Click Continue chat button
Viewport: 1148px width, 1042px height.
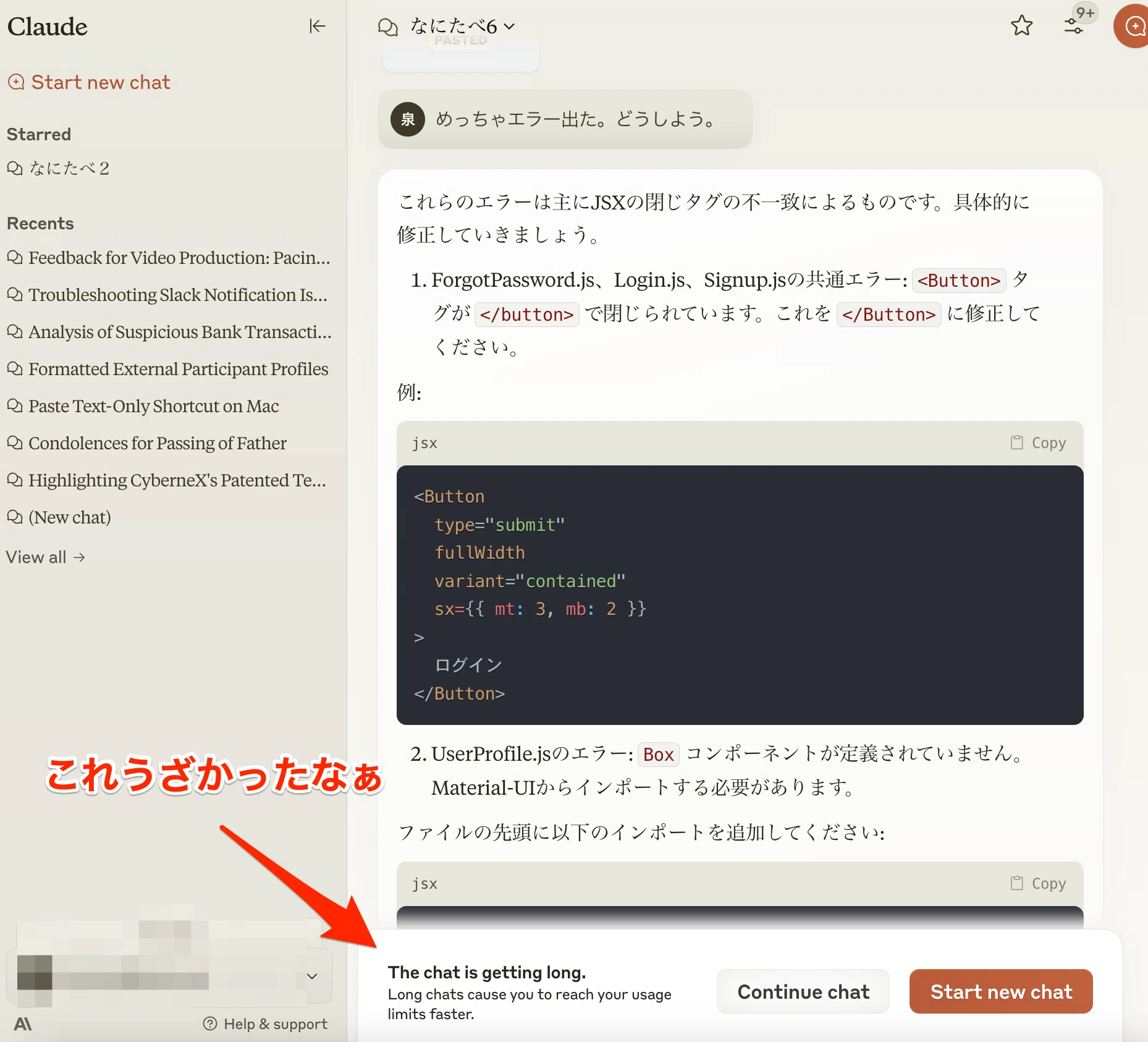[x=803, y=991]
